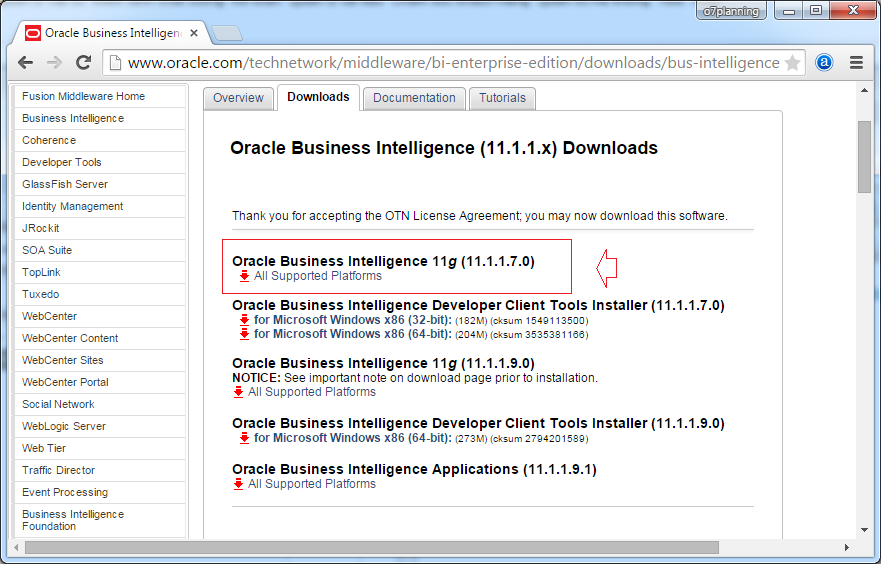Open WebCenter Portal sidebar link

click(100, 382)
